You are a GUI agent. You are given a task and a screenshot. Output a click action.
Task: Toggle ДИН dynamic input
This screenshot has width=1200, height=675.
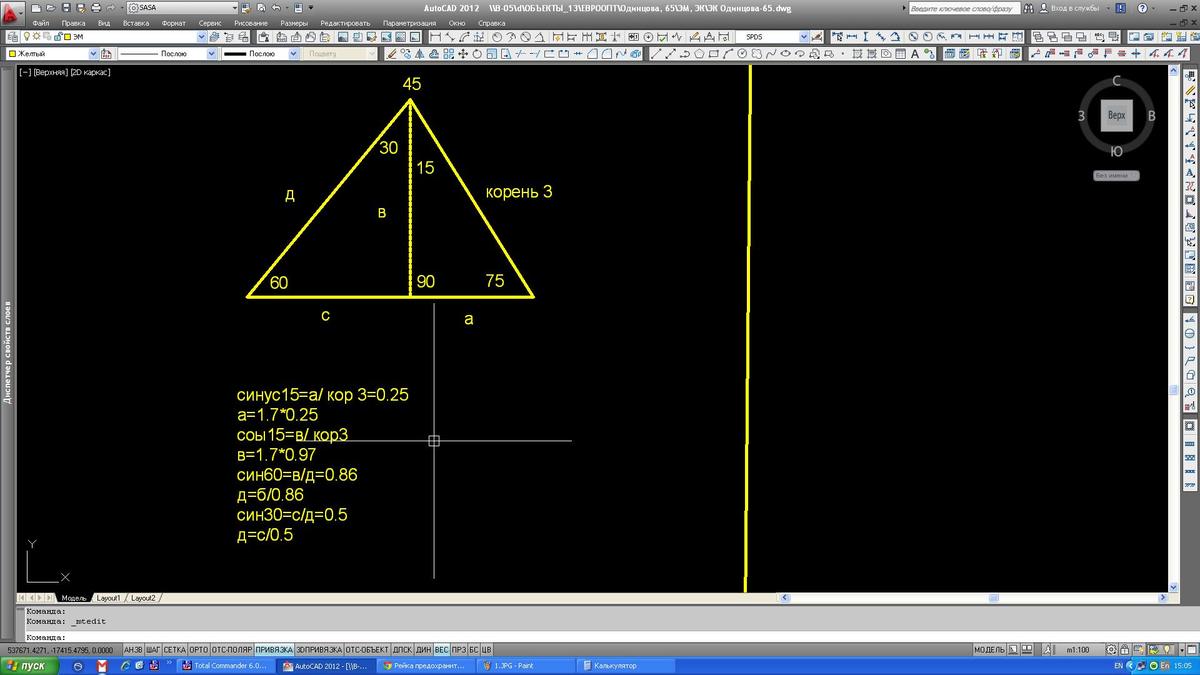[424, 650]
